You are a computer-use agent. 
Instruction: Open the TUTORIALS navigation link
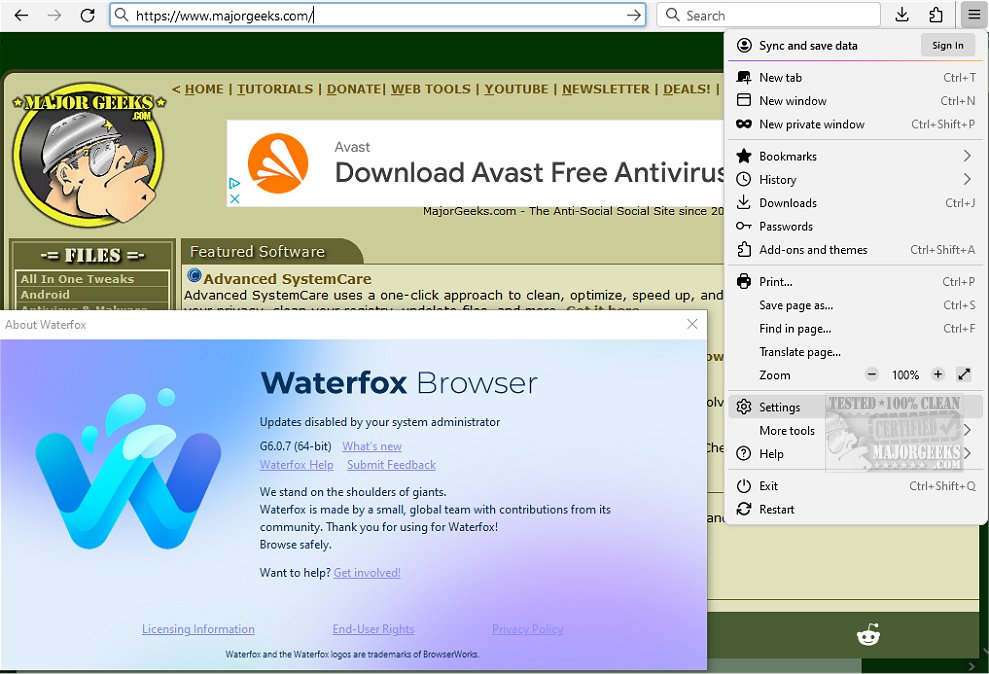click(274, 89)
